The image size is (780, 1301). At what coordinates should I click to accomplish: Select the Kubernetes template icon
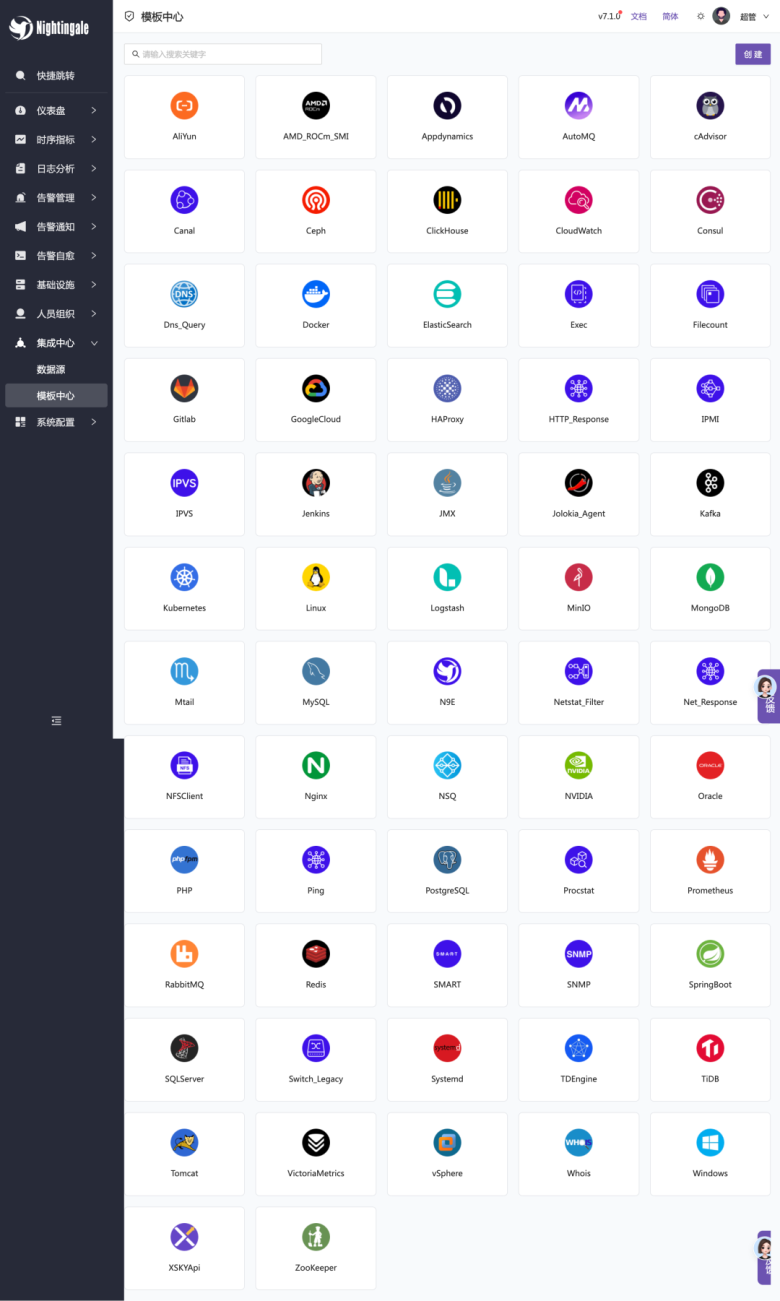184,577
